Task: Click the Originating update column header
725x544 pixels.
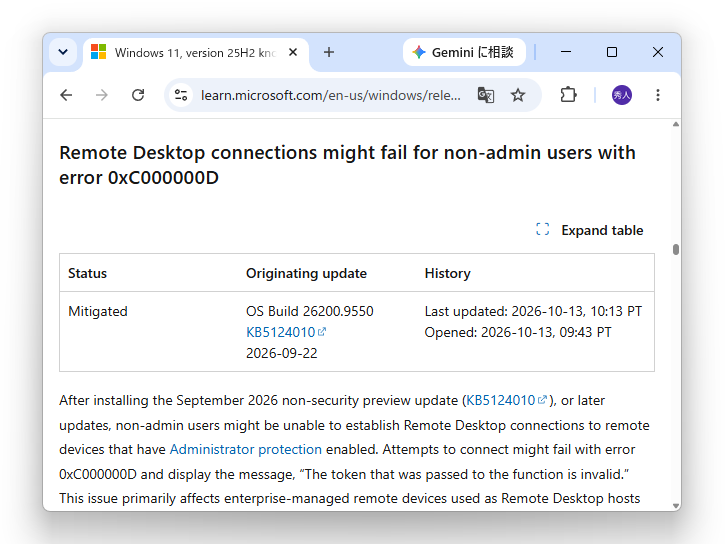Action: click(306, 273)
